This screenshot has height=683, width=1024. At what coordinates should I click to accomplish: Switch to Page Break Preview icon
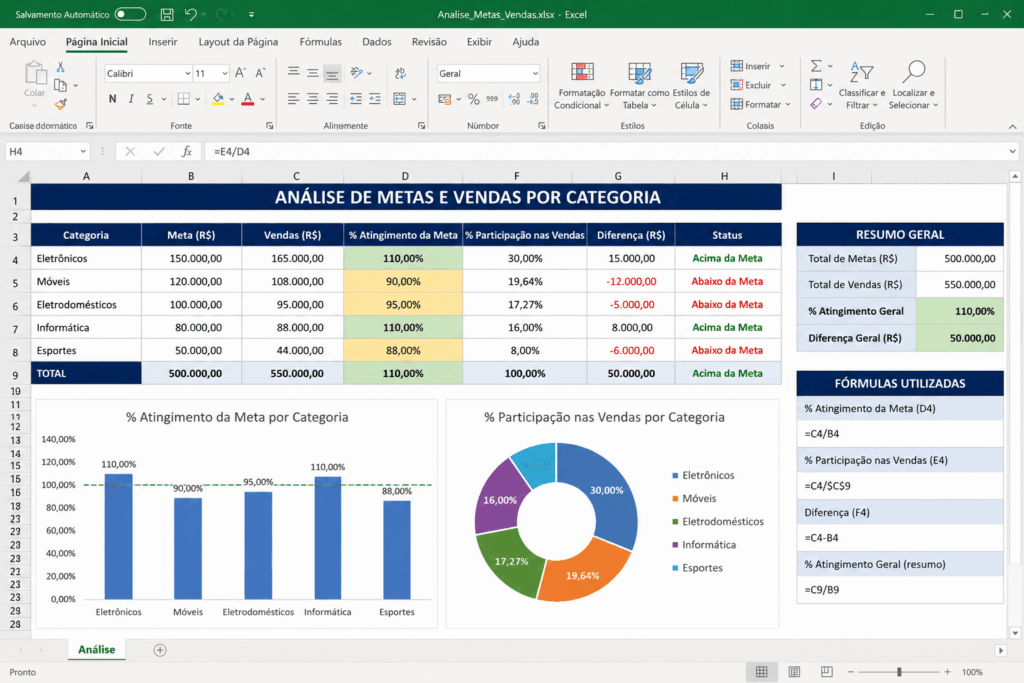pyautogui.click(x=826, y=672)
